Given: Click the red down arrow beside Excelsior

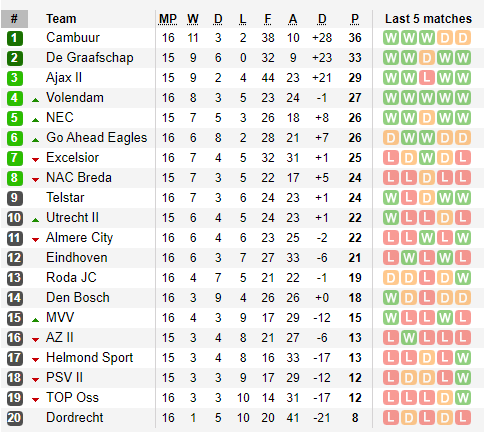Looking at the screenshot, I should click(x=36, y=160).
